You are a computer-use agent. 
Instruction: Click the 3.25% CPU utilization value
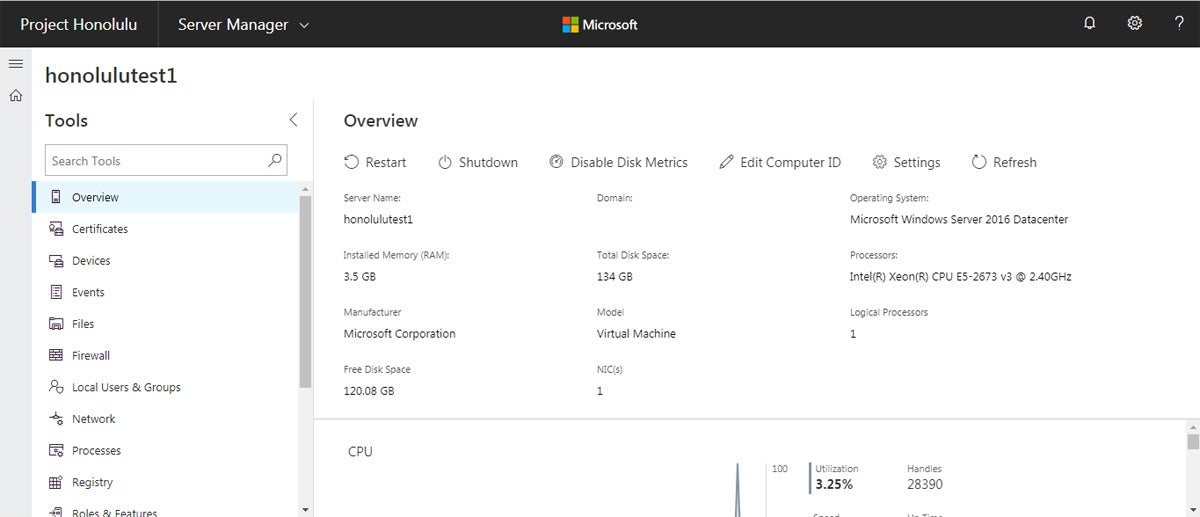[834, 484]
